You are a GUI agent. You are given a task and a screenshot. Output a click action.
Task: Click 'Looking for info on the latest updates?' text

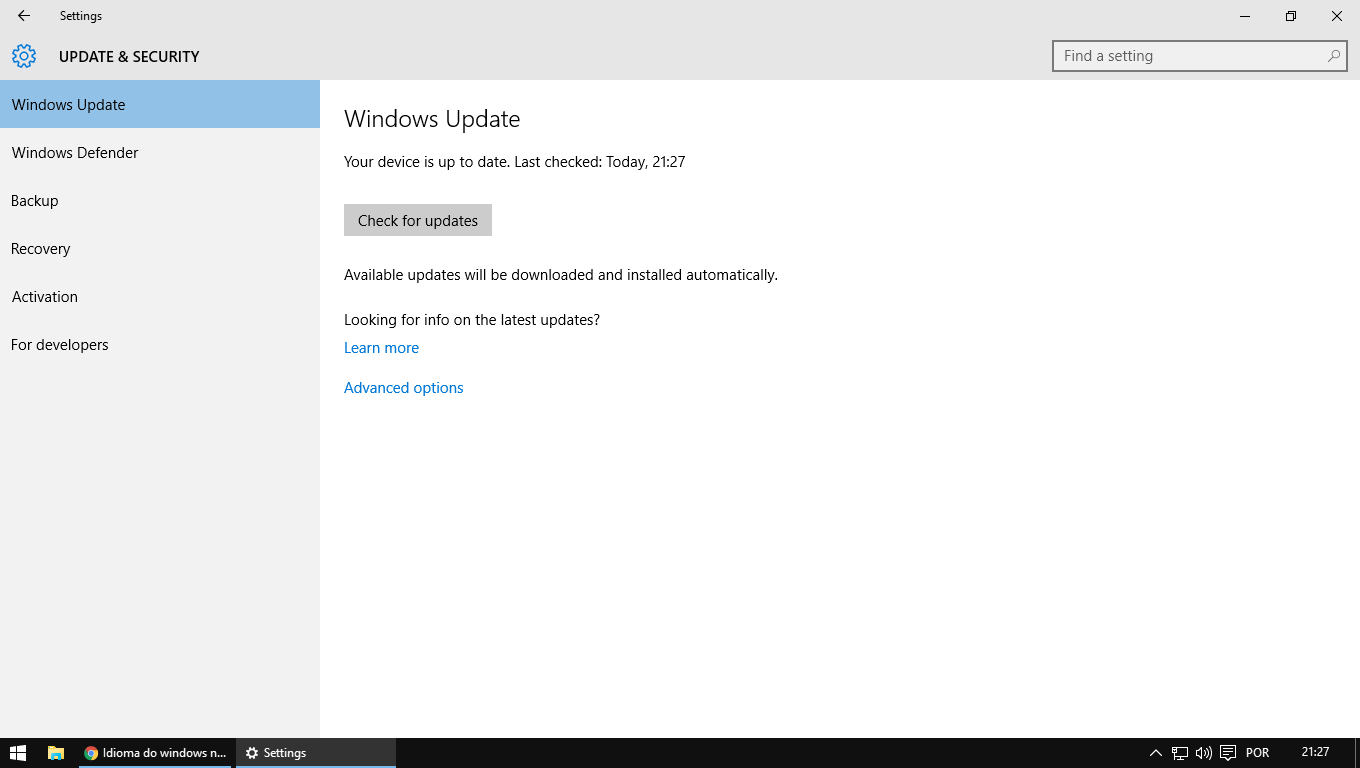click(x=472, y=320)
